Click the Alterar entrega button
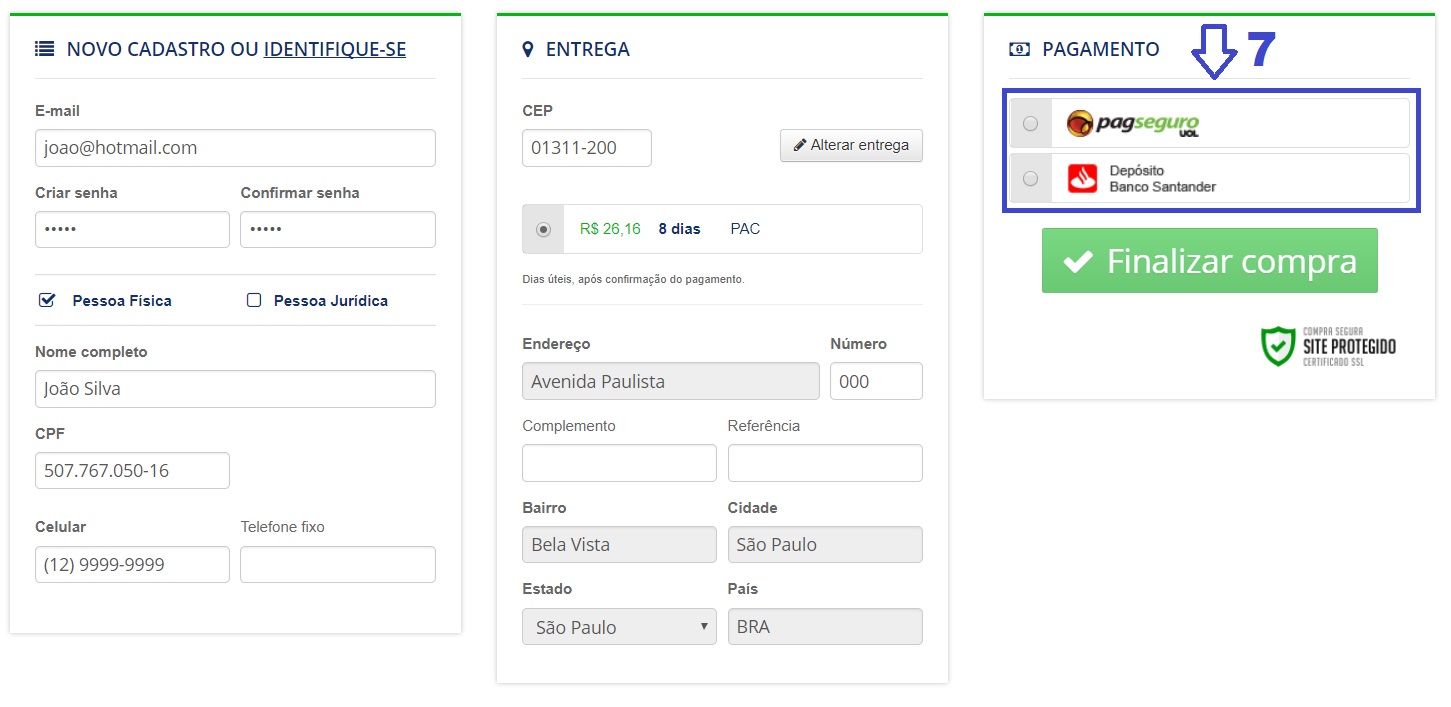Viewport: 1451px width, 707px height. click(851, 145)
